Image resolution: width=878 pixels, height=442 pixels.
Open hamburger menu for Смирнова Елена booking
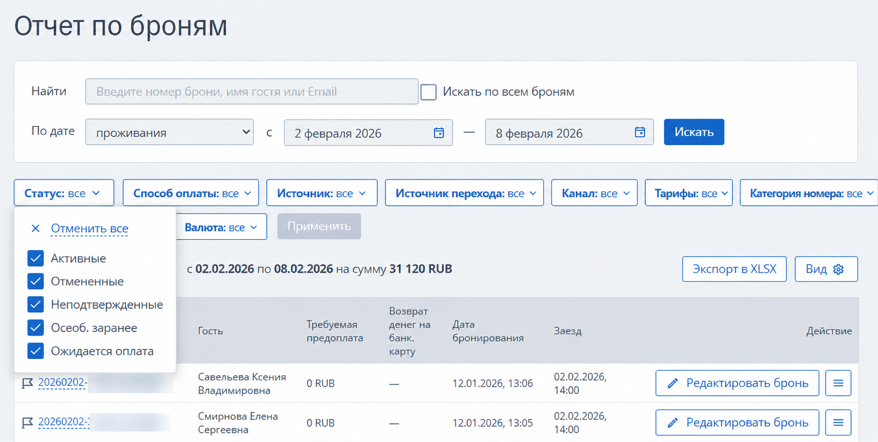click(x=838, y=422)
